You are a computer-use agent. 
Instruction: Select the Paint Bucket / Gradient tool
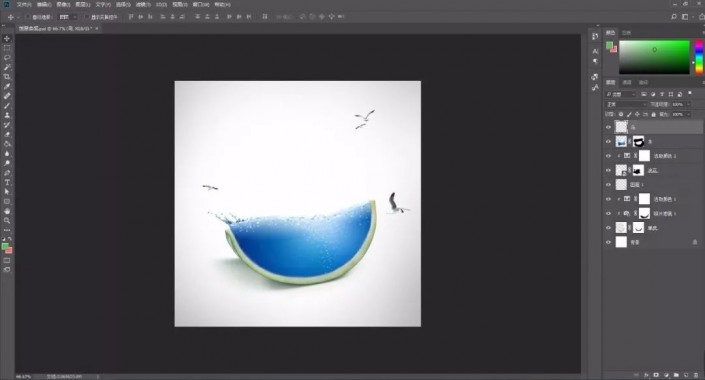(7, 144)
